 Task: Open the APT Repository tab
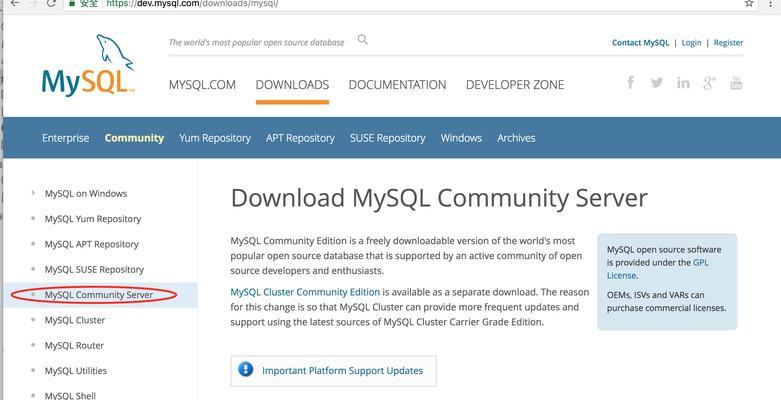(300, 138)
